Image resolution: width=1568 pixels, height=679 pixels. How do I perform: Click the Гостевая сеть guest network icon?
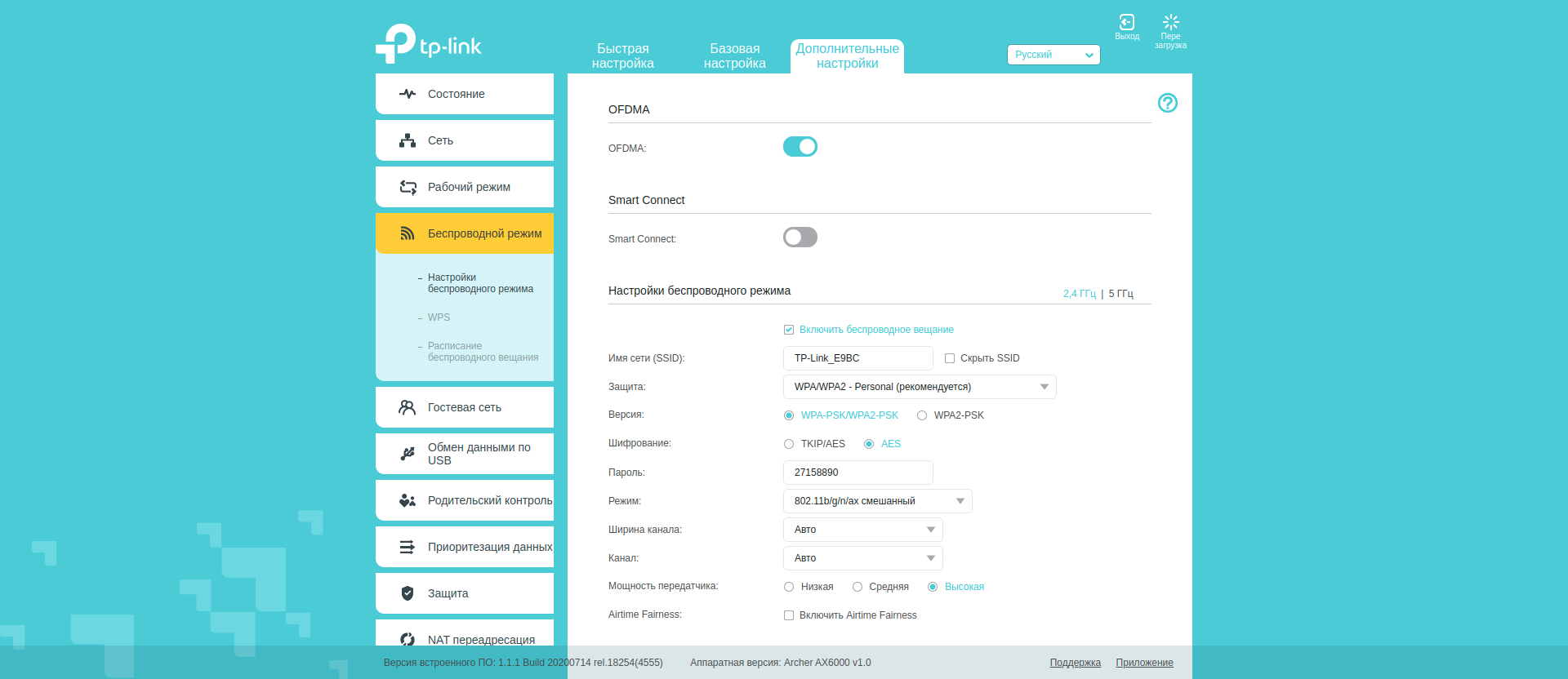coord(408,407)
